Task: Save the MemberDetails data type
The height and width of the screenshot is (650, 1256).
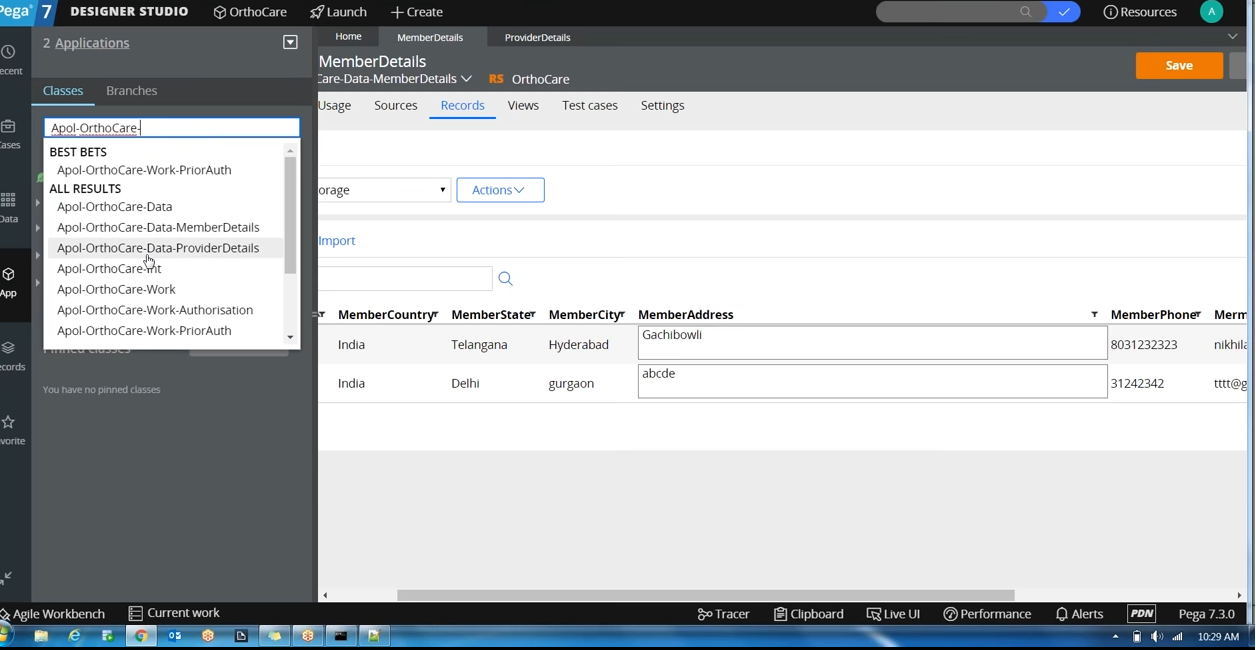Action: [1178, 64]
